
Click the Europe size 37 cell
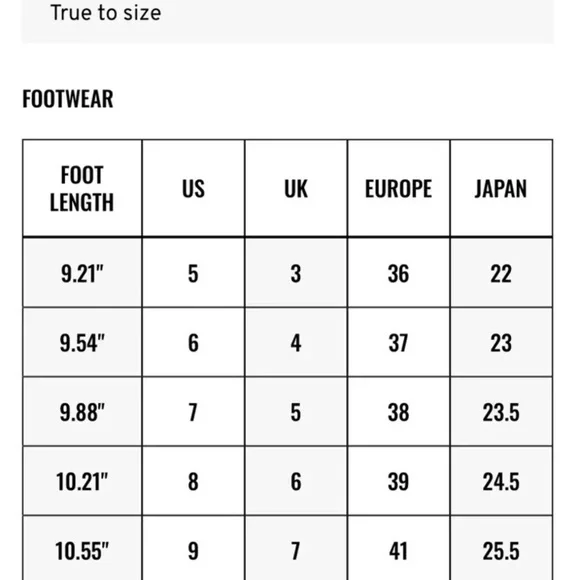[x=399, y=342]
